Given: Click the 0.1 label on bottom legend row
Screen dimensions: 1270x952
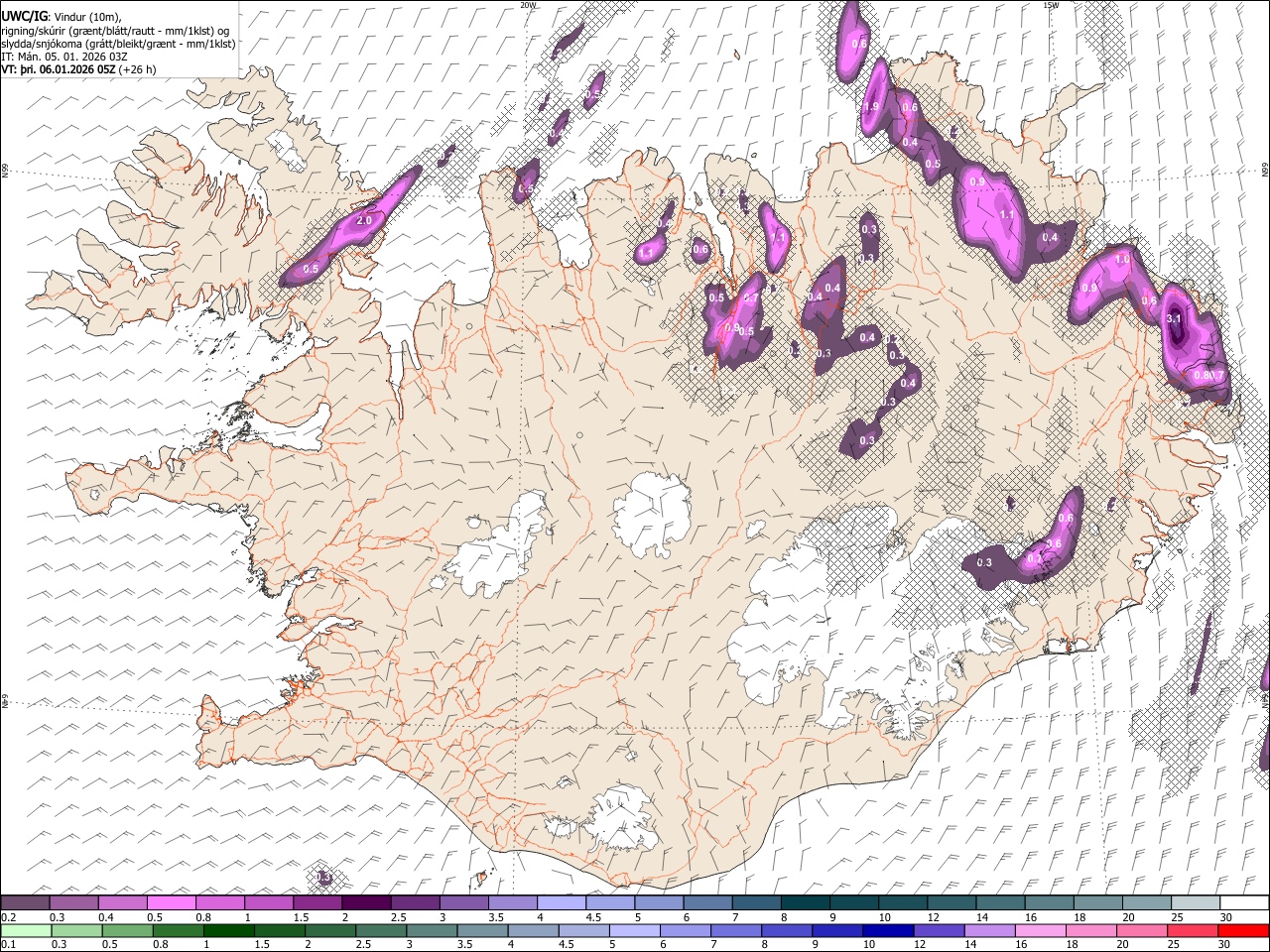Looking at the screenshot, I should click(x=8, y=944).
